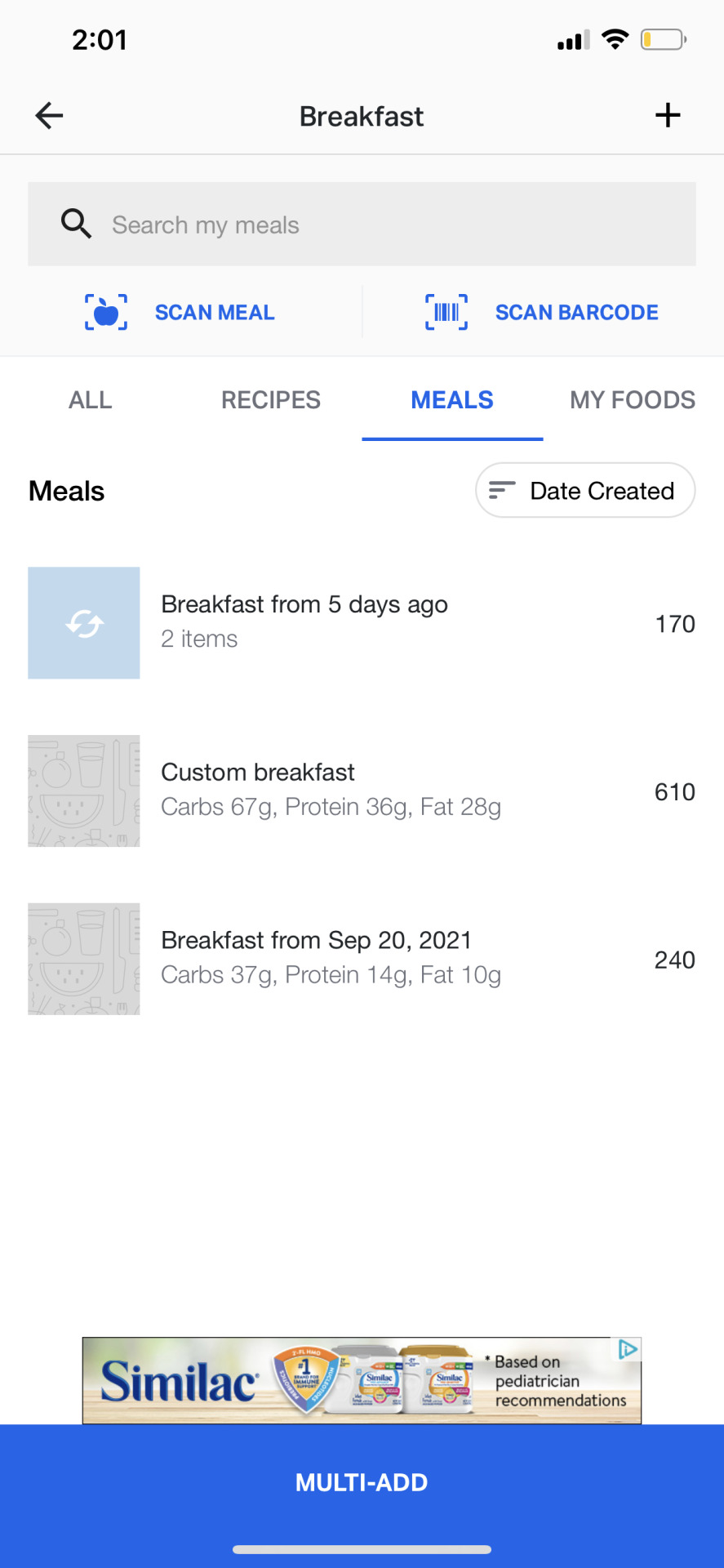Screen dimensions: 724x1568
Task: Select the MEALS tab
Action: point(452,400)
